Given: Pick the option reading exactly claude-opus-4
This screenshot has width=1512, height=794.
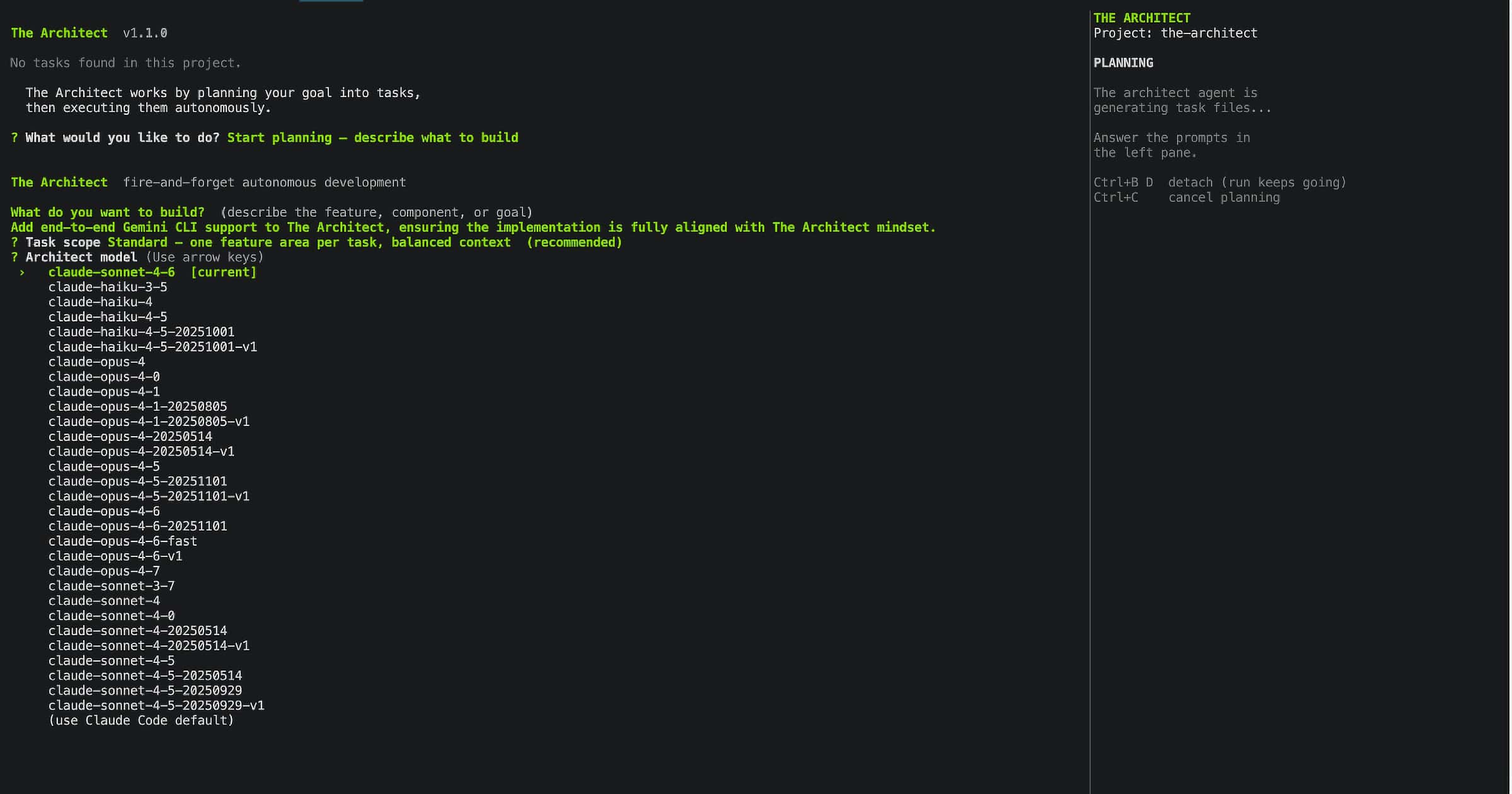Looking at the screenshot, I should (x=96, y=362).
